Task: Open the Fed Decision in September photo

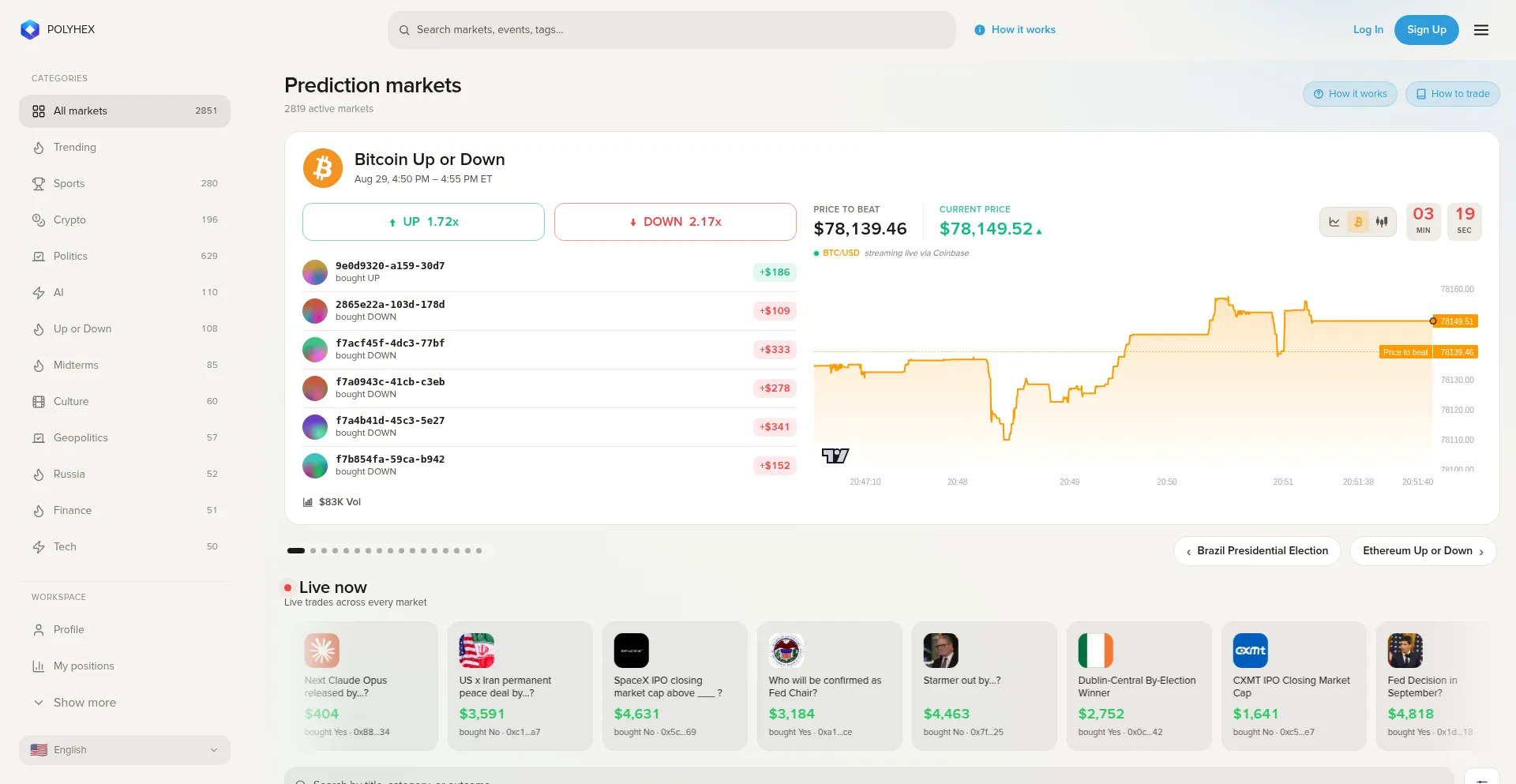Action: point(1405,651)
